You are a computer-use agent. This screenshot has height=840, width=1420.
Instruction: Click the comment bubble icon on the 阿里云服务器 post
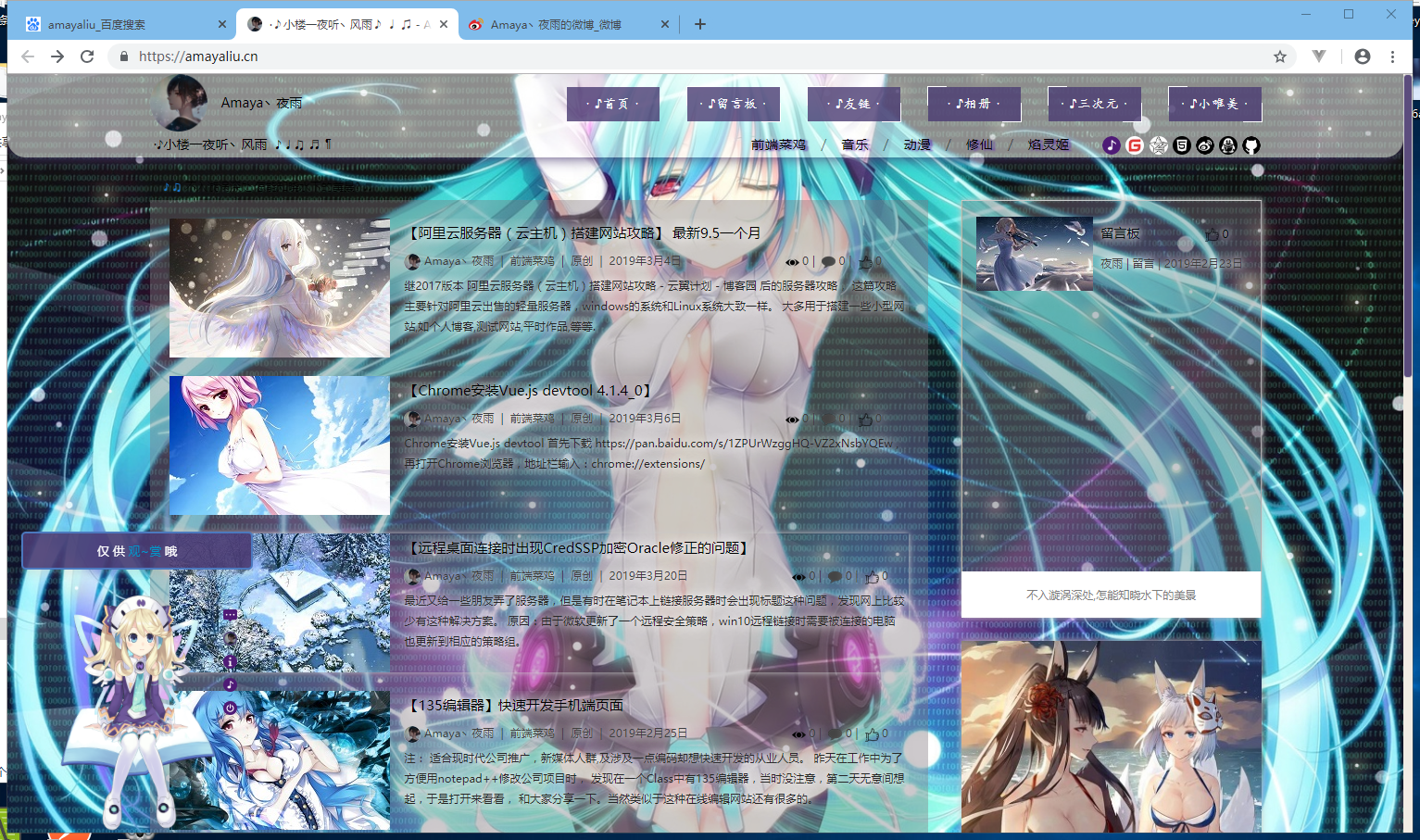pos(827,262)
